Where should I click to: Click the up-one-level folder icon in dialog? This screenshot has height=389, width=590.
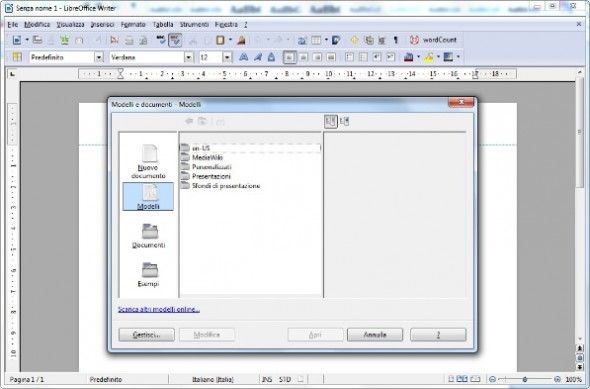202,121
